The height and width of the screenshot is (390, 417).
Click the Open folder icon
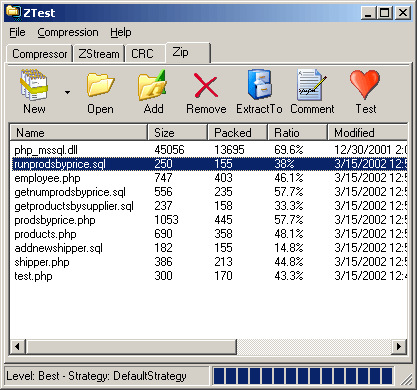[100, 85]
